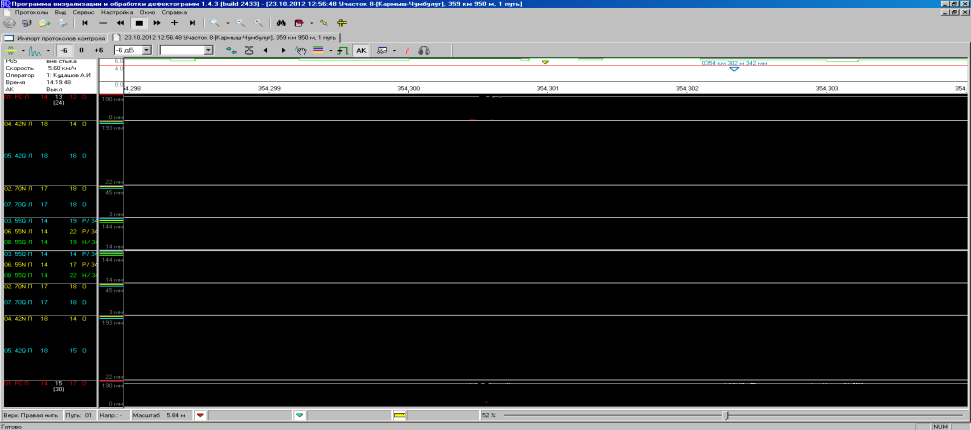
Task: Switch to Импорт протоколов контроля tab
Action: coord(62,37)
